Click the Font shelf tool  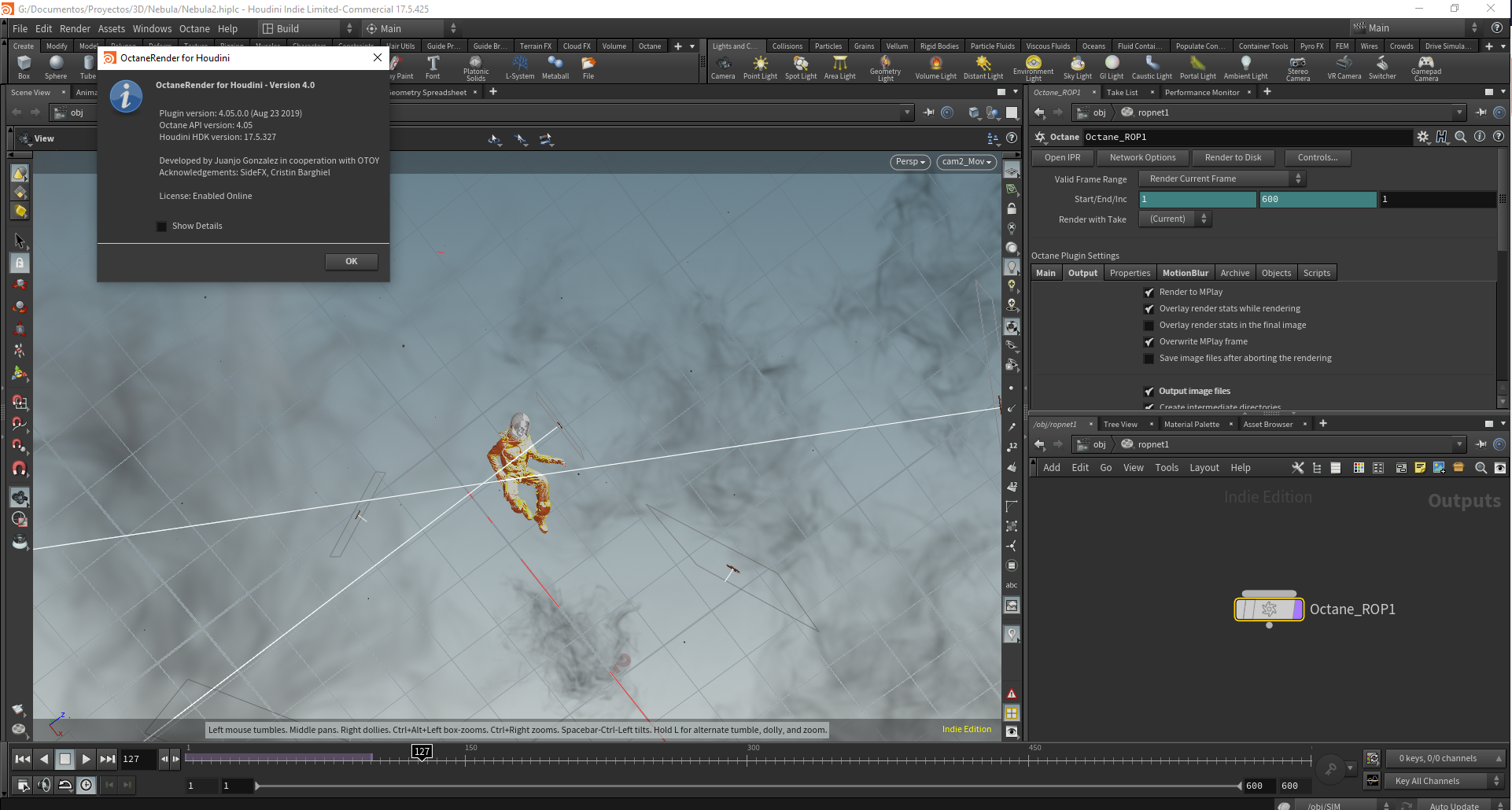[x=433, y=67]
